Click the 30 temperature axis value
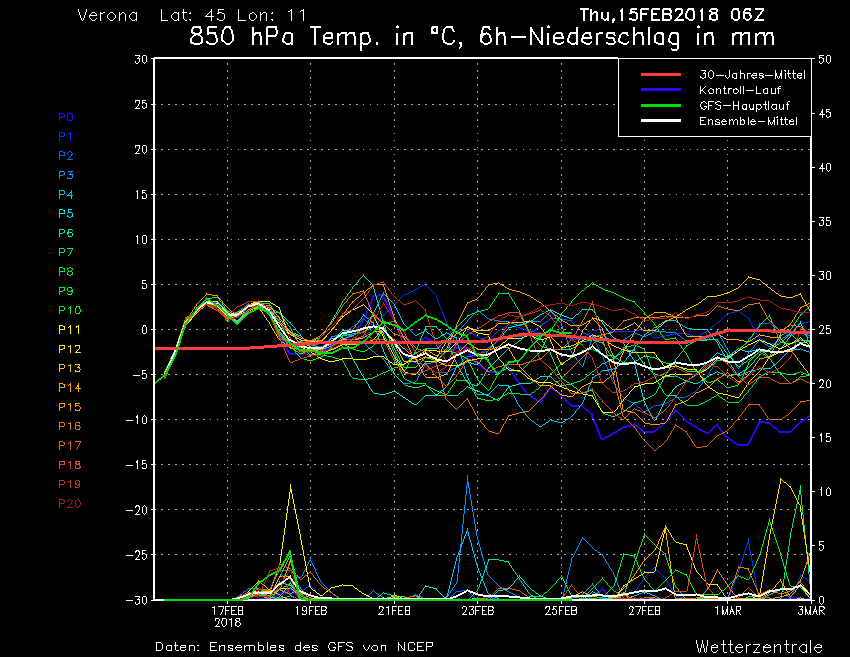Screen dimensions: 850x657 [141, 59]
